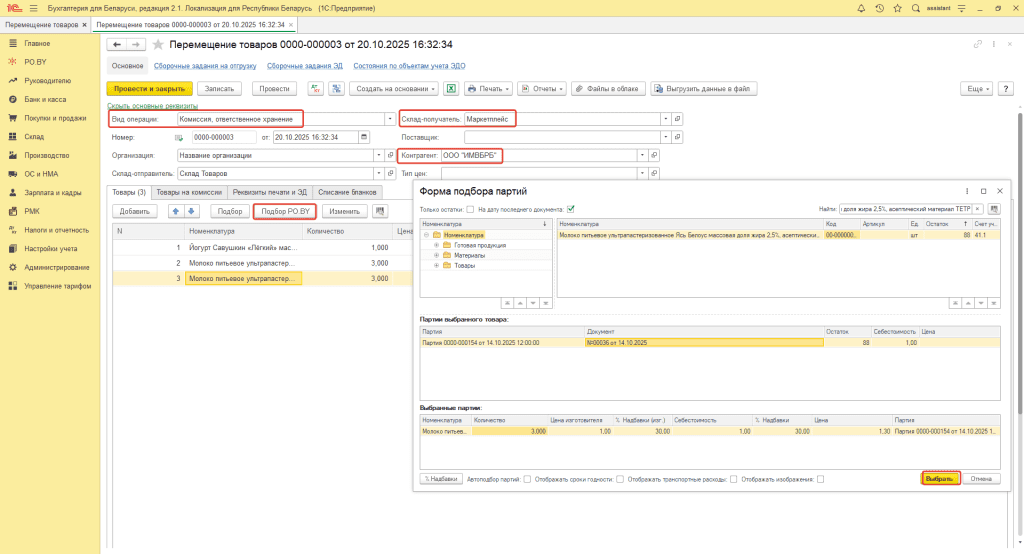Viewport: 1024px width, 554px height.
Task: Expand the 'Готовая продукция' folder
Action: 436,245
